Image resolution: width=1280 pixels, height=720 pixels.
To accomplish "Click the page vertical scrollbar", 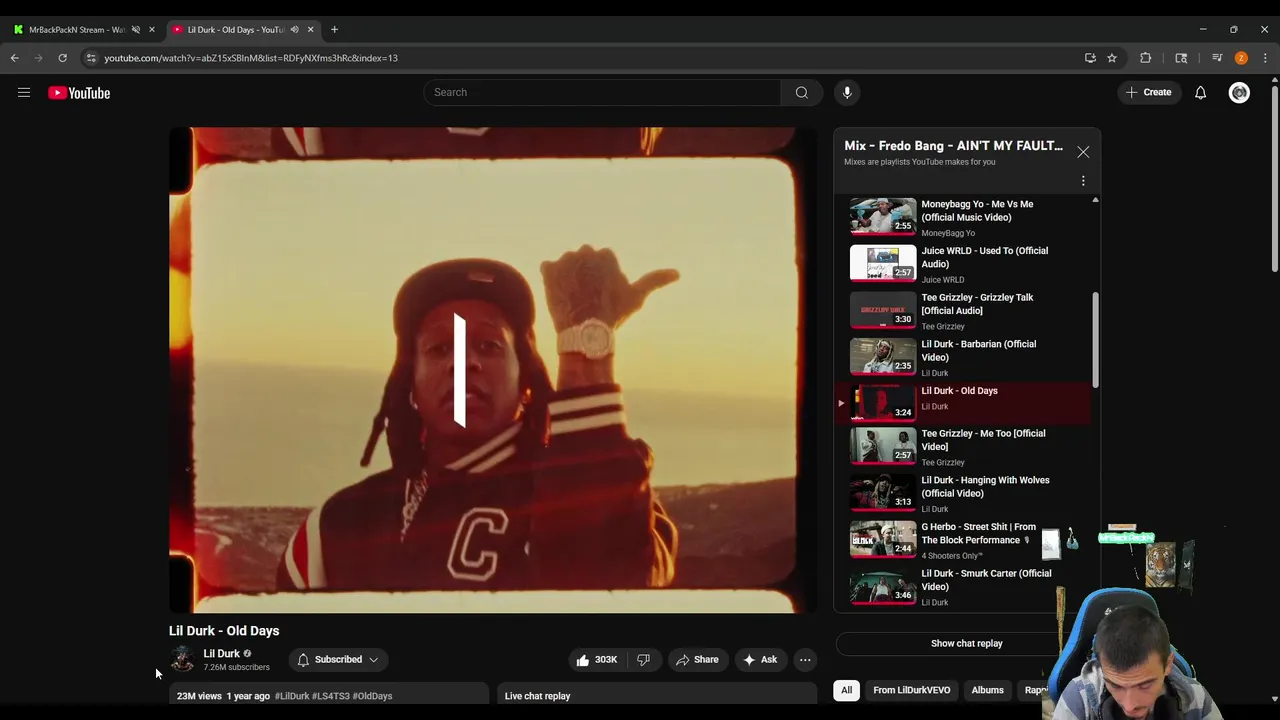I will [1274, 180].
